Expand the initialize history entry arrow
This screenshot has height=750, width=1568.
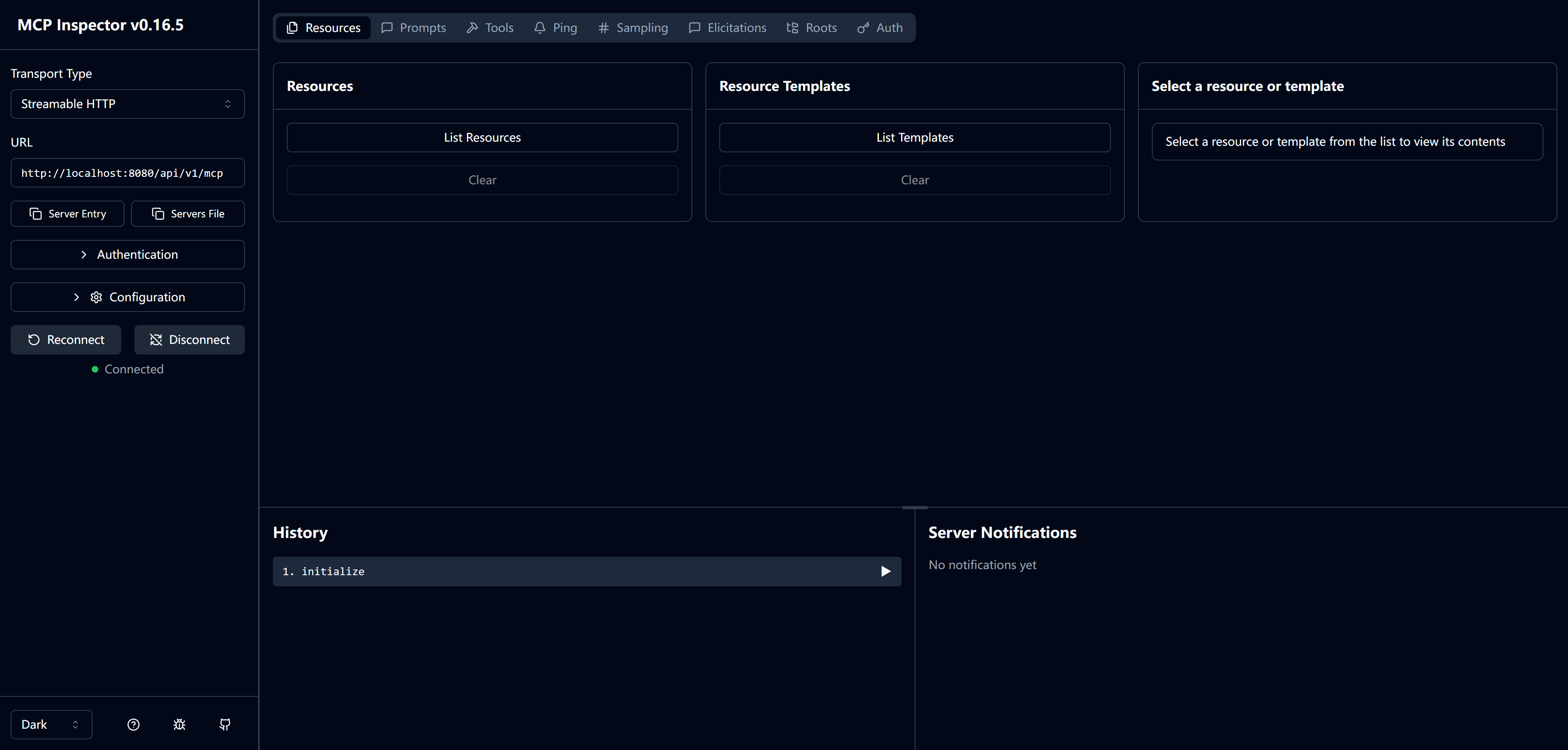pos(886,571)
